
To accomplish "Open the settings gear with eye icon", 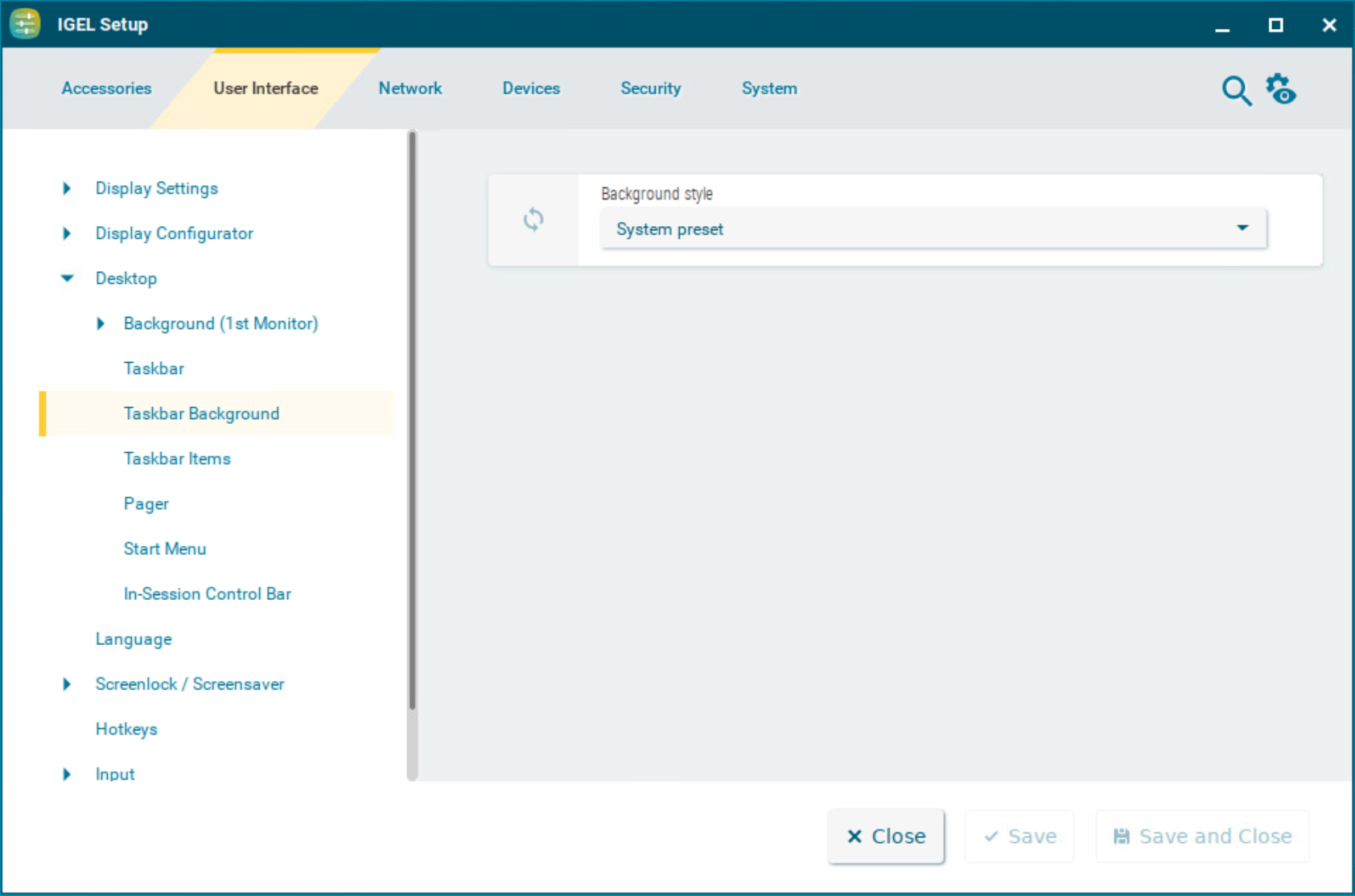I will 1281,89.
